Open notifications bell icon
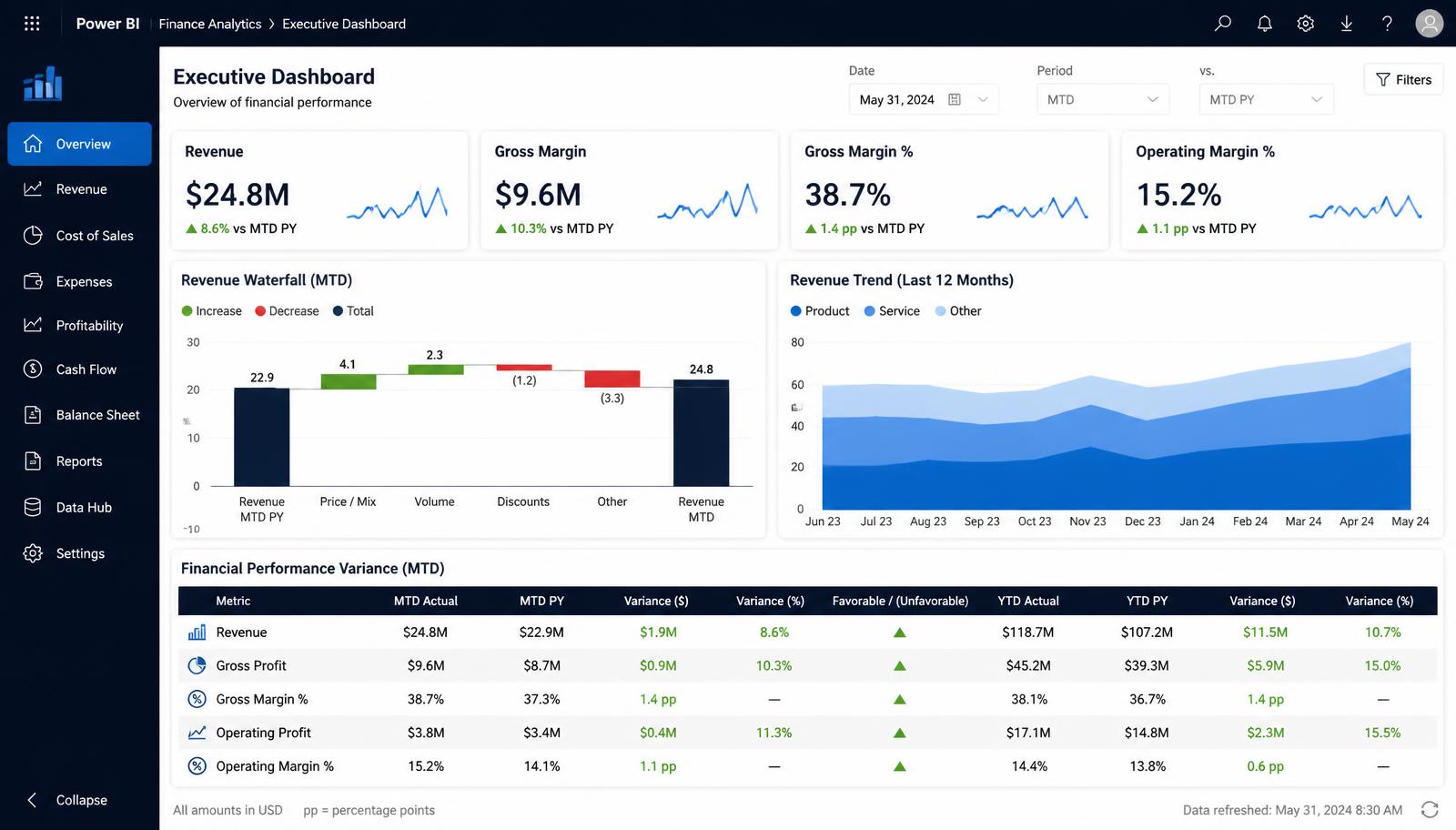This screenshot has width=1456, height=830. tap(1265, 24)
